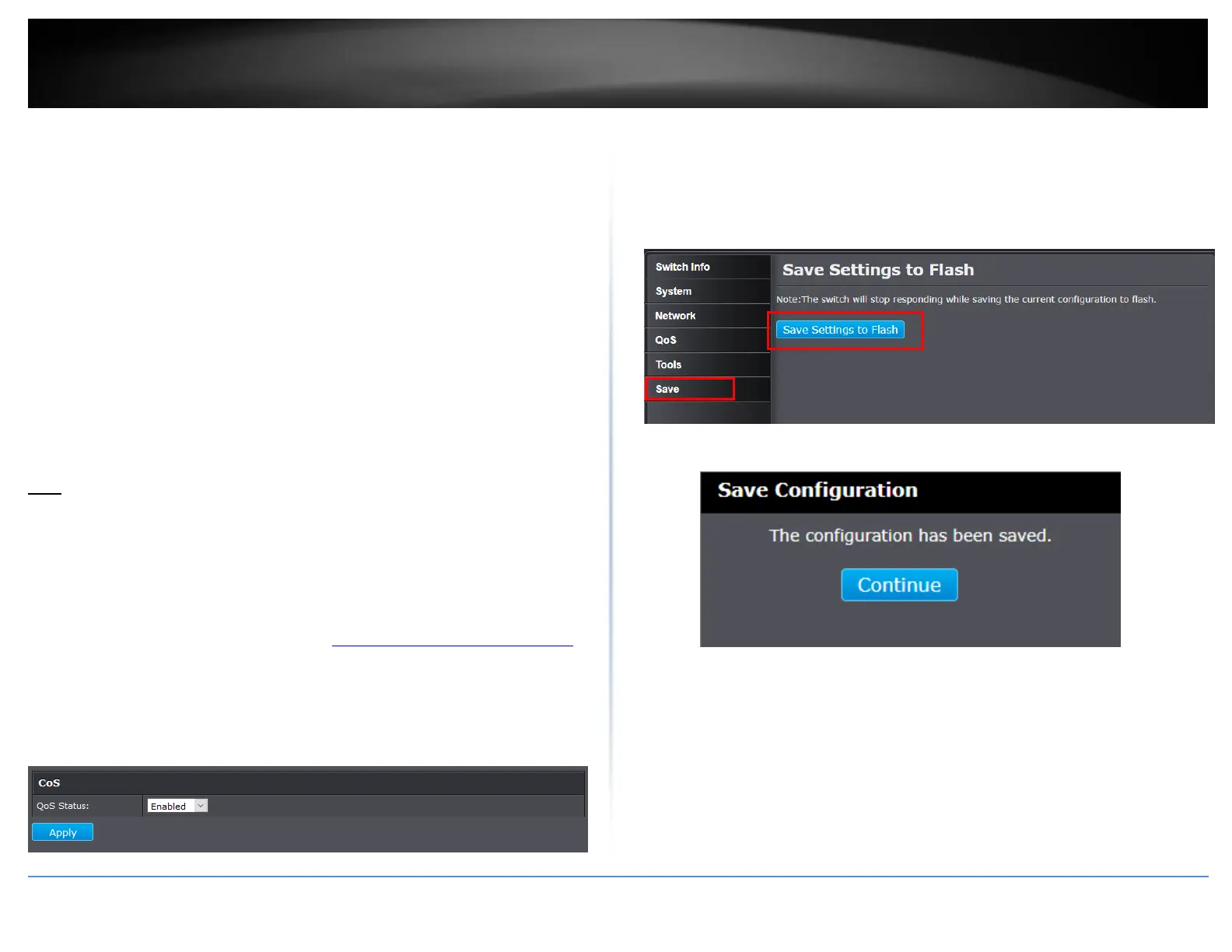The image size is (1232, 952).
Task: Click the QoS Status label
Action: coord(63,806)
